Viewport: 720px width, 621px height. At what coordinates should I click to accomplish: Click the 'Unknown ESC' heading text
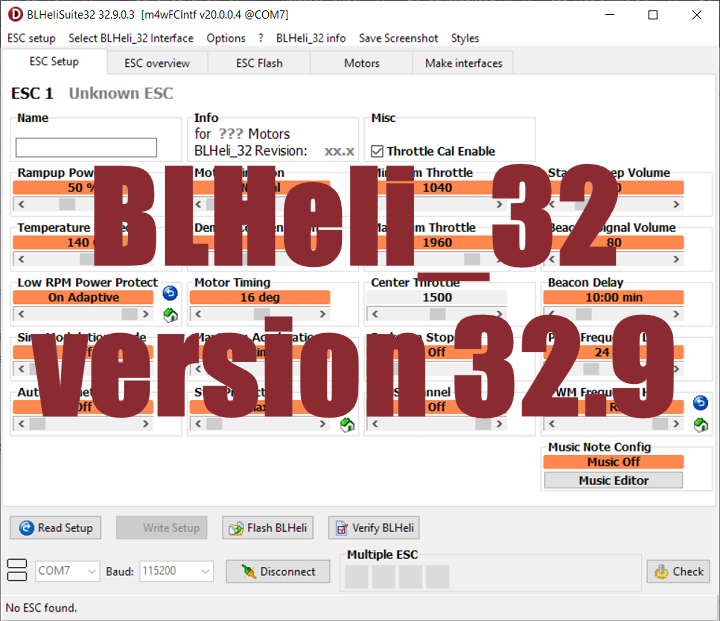[x=121, y=93]
